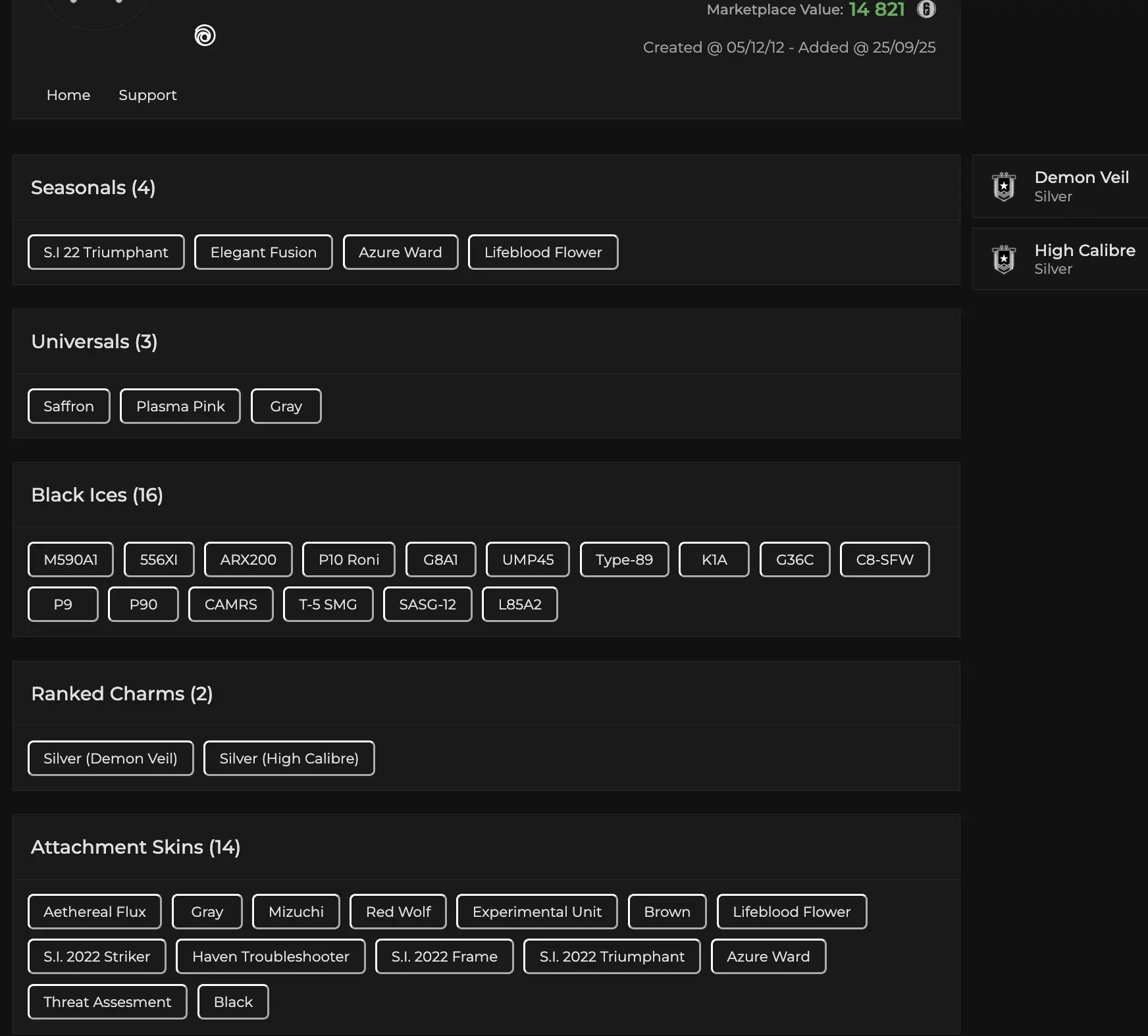Viewport: 1148px width, 1036px height.
Task: Click the Demon Veil rank badge icon
Action: tap(1003, 187)
